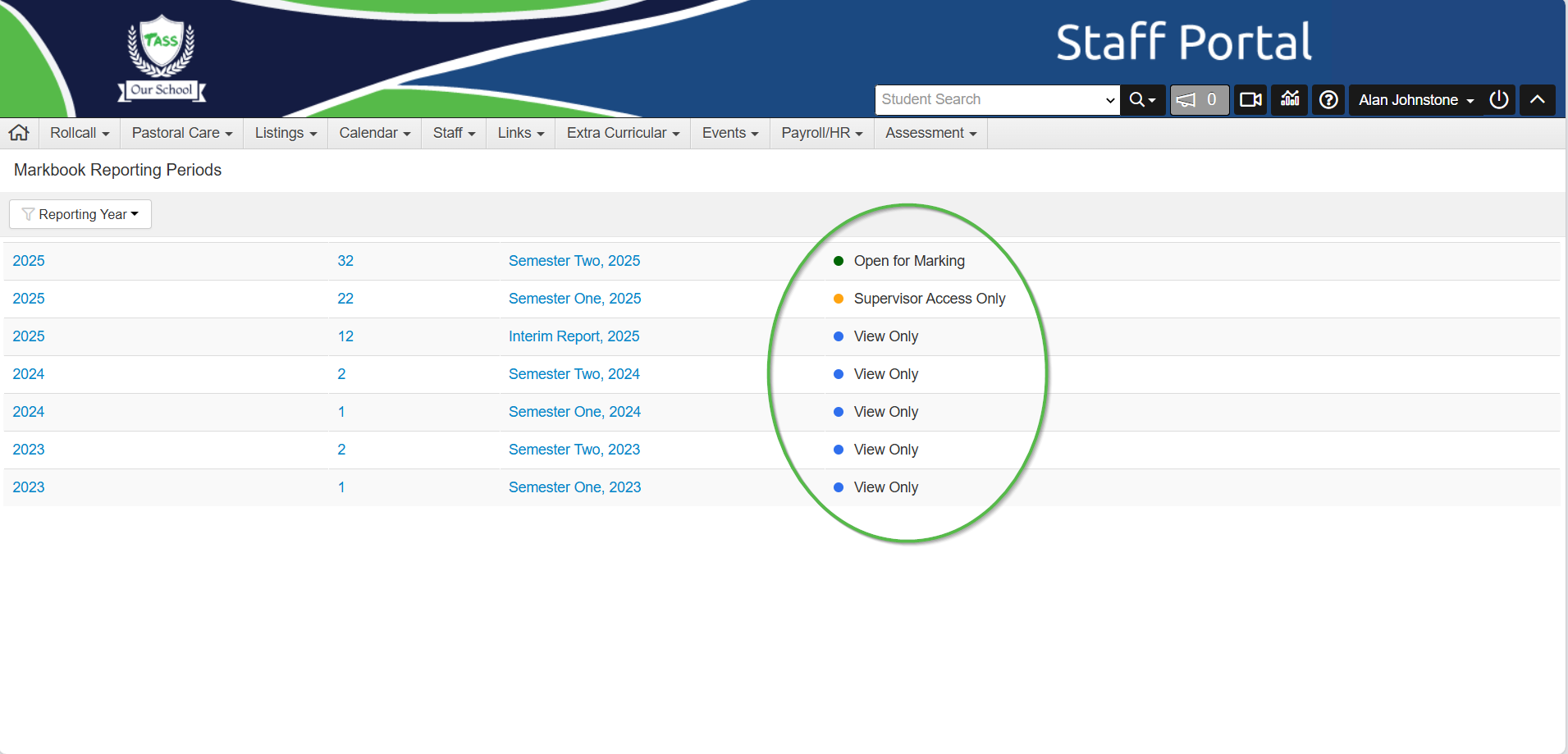Image resolution: width=1568 pixels, height=754 pixels.
Task: Collapse header with the up chevron icon
Action: point(1537,100)
